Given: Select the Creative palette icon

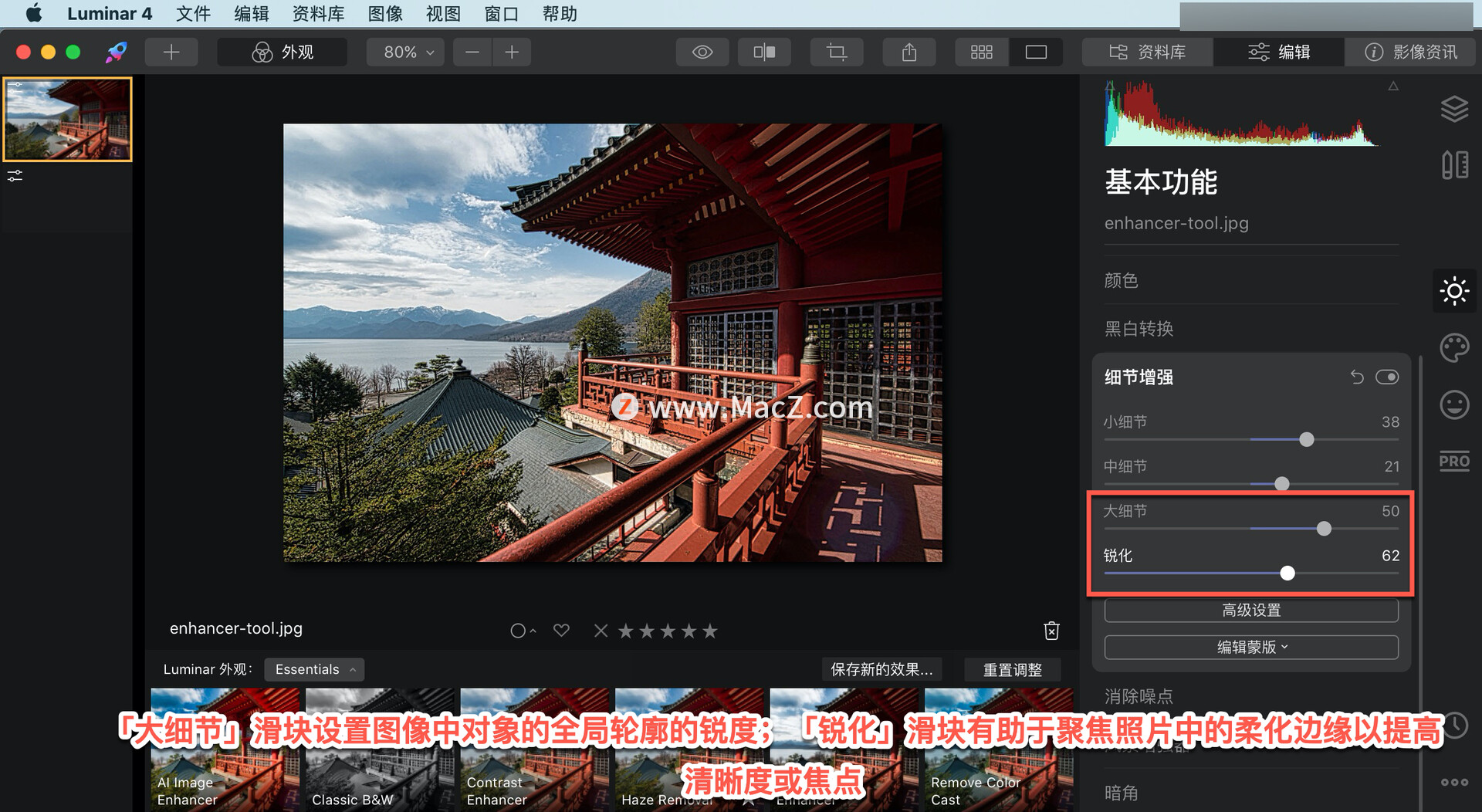Looking at the screenshot, I should click(x=1454, y=347).
